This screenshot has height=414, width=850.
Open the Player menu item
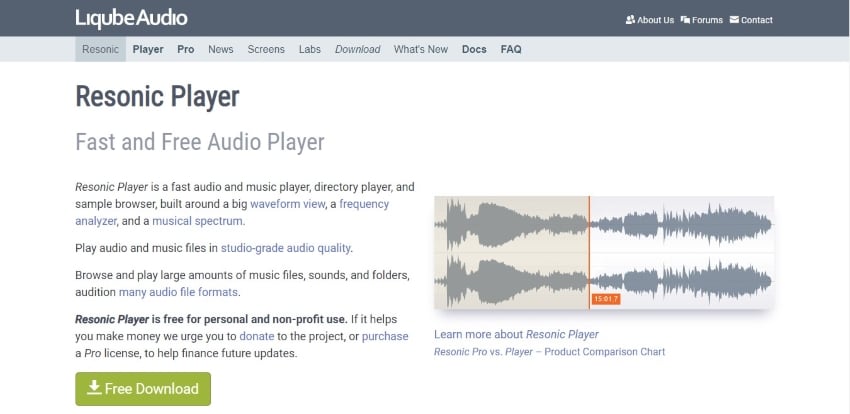click(x=148, y=49)
